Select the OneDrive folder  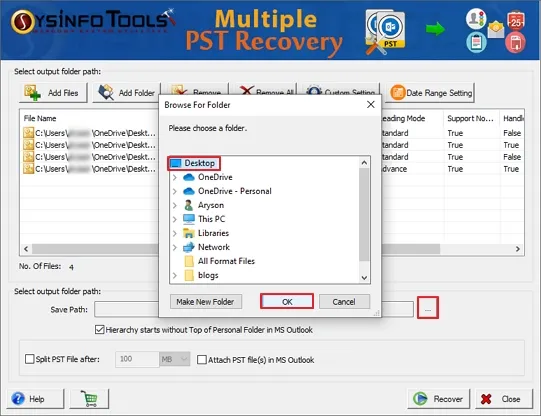[x=215, y=177]
